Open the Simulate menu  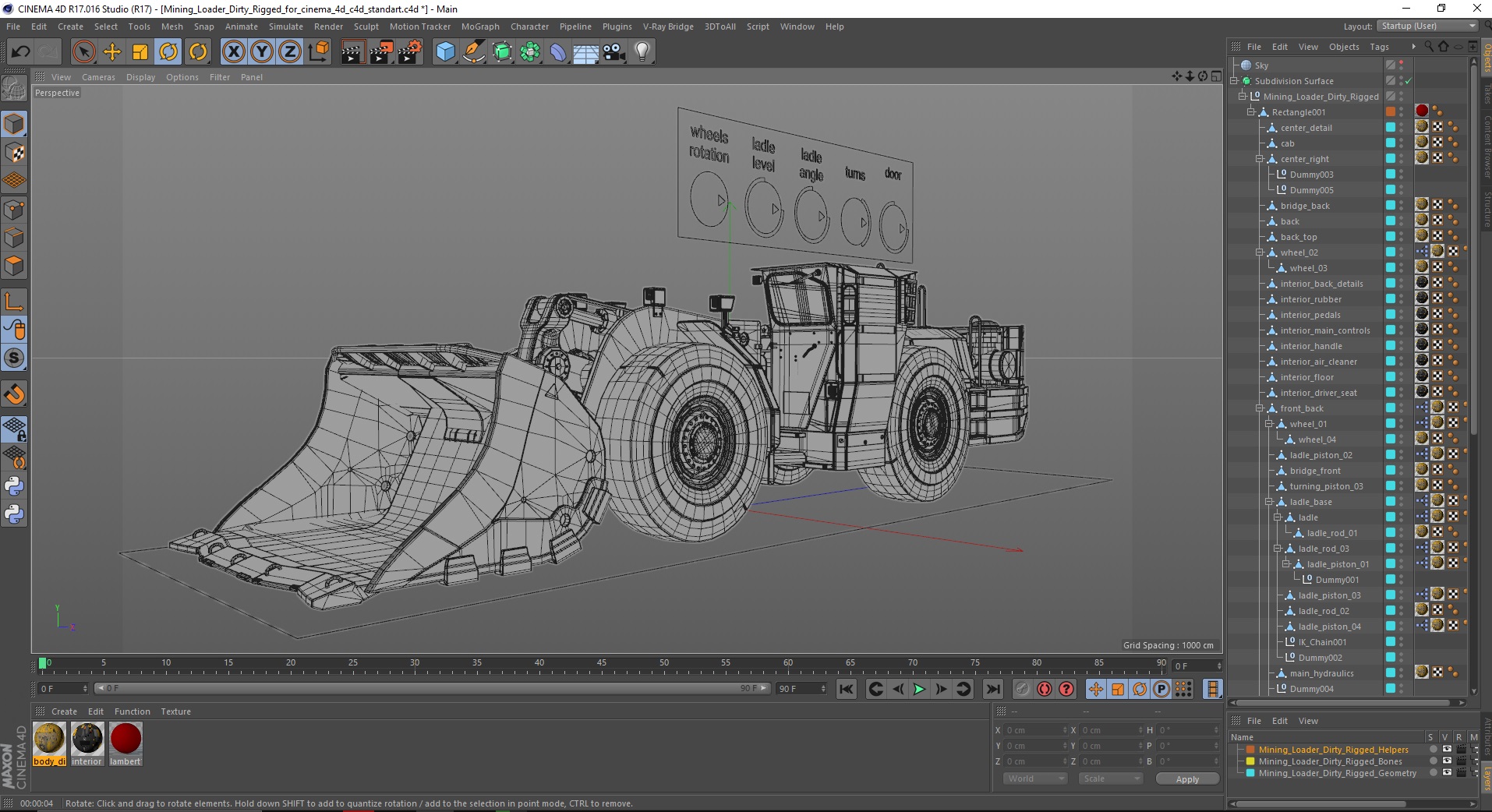(x=286, y=26)
